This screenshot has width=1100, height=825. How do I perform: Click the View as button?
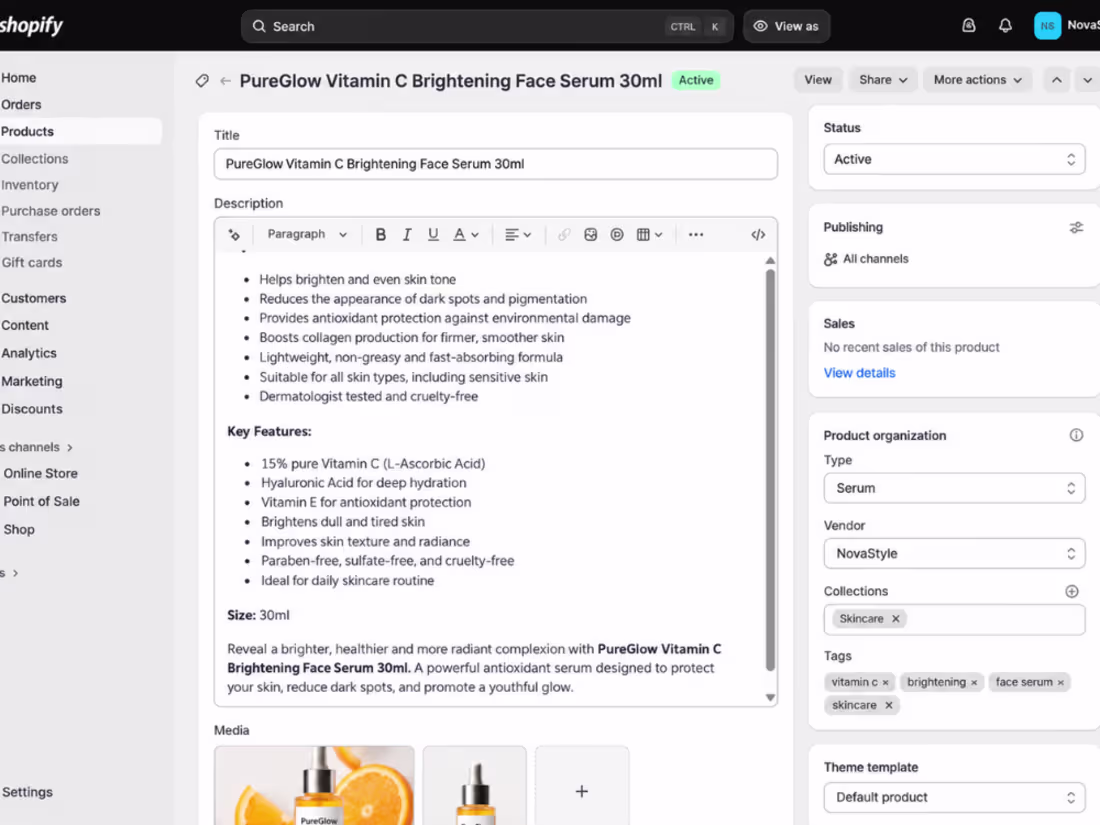coord(786,26)
